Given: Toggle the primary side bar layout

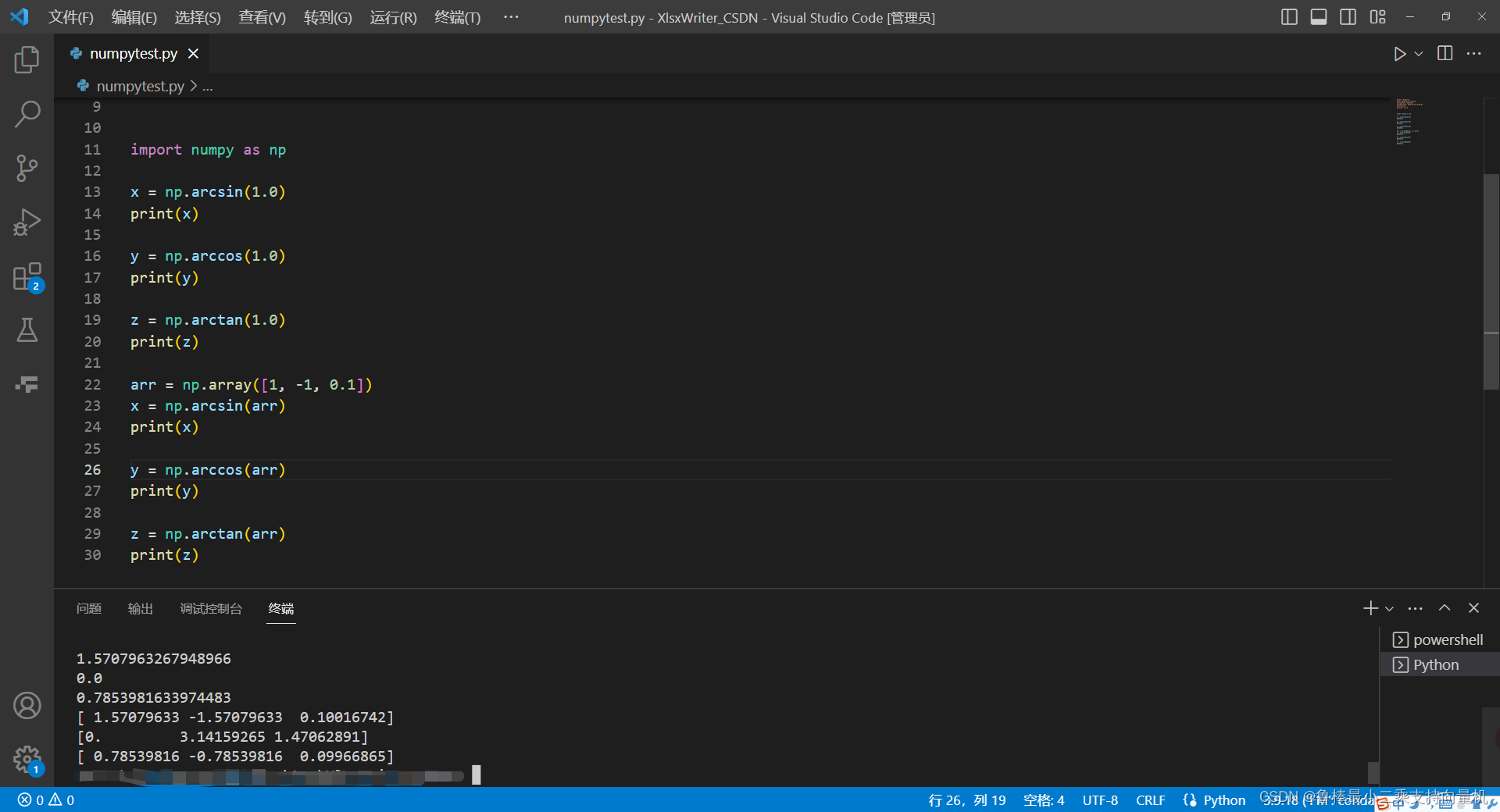Looking at the screenshot, I should [1289, 16].
